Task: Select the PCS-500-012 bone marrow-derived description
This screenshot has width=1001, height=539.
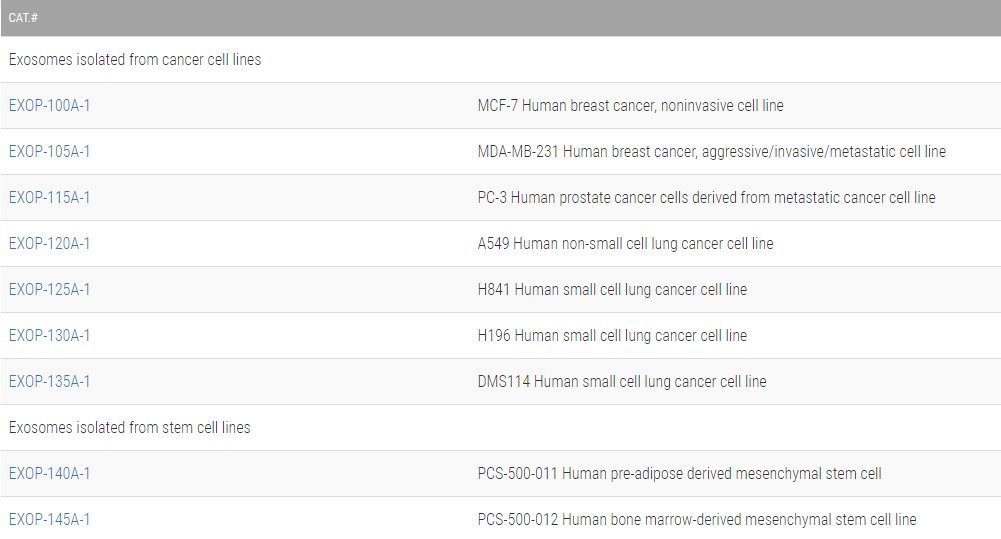Action: 696,520
